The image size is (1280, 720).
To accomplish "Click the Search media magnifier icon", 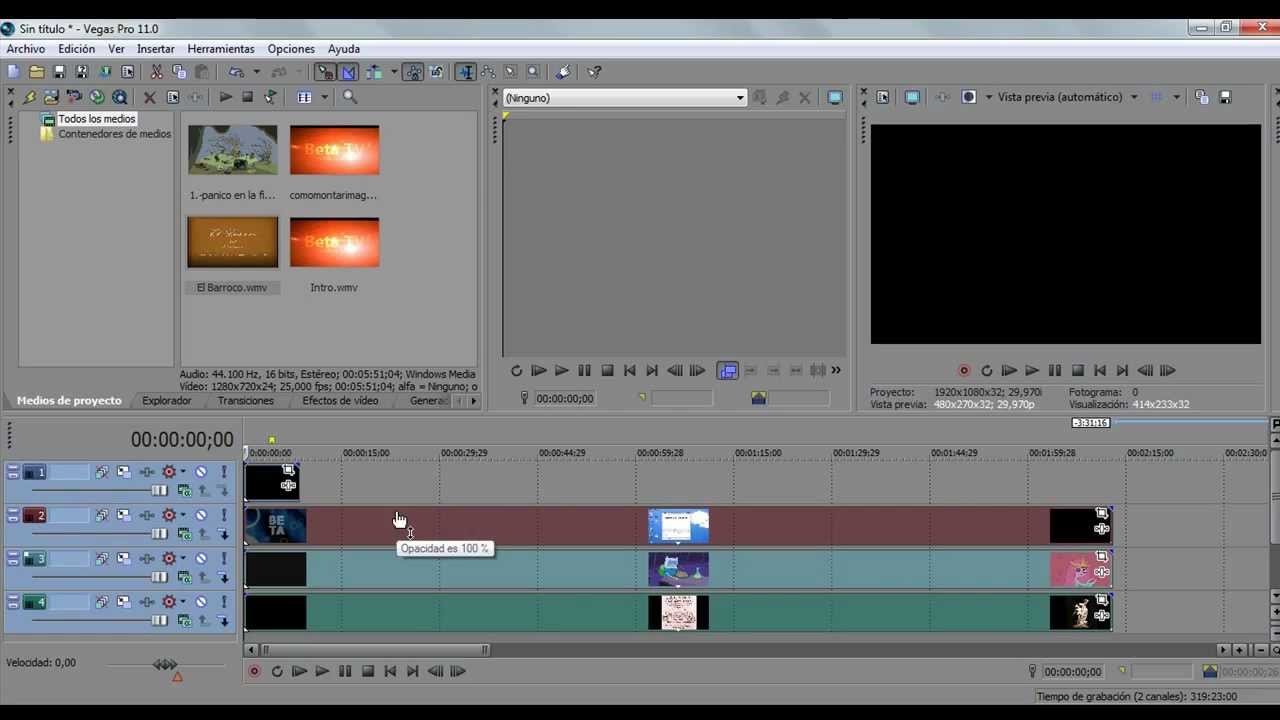I will pos(350,97).
